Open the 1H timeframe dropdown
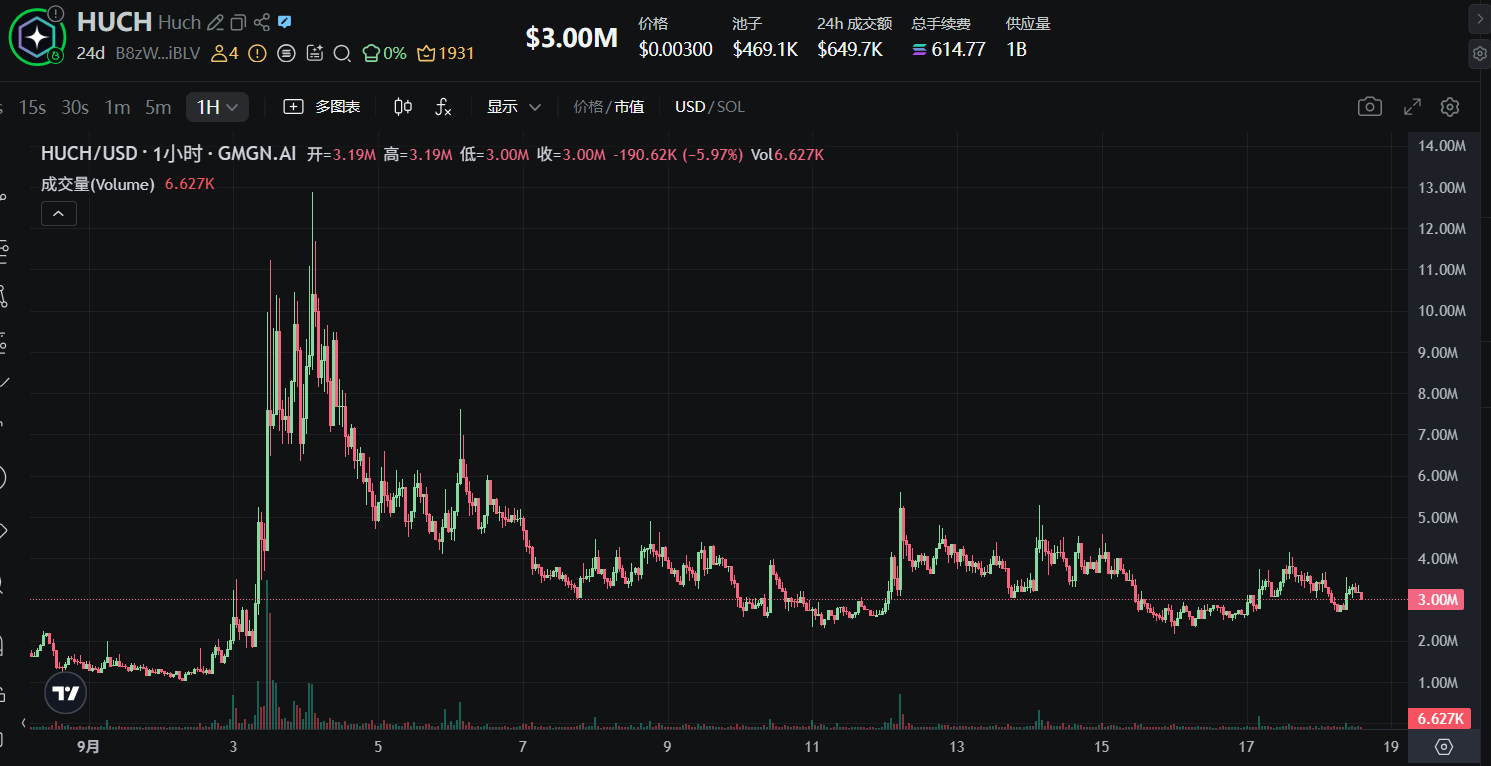1491x766 pixels. (217, 107)
